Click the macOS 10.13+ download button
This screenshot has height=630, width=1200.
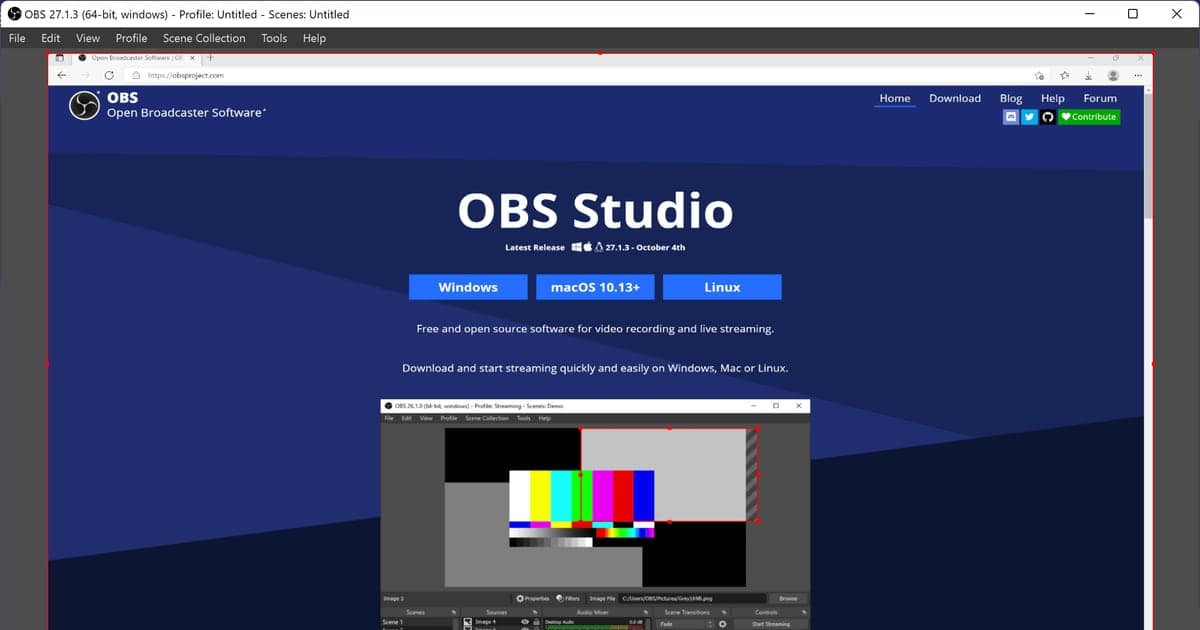pyautogui.click(x=595, y=287)
